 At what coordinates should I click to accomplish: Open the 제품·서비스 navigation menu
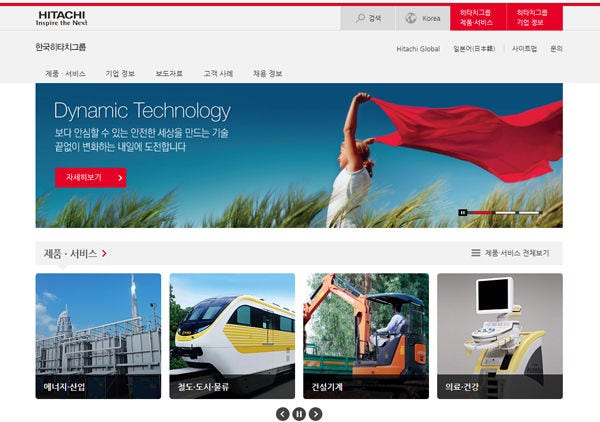65,74
